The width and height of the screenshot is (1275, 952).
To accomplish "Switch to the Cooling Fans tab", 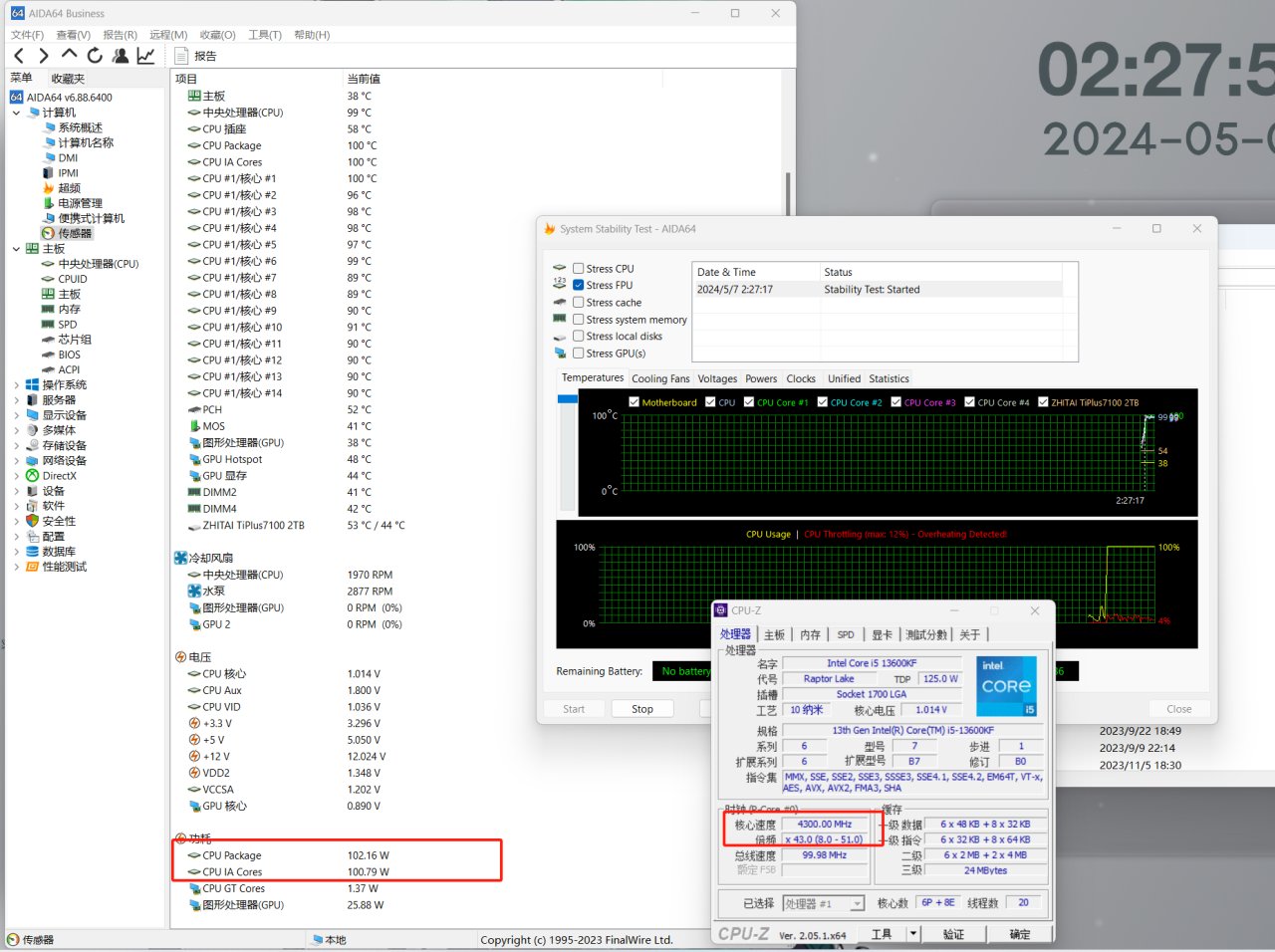I will coord(660,379).
